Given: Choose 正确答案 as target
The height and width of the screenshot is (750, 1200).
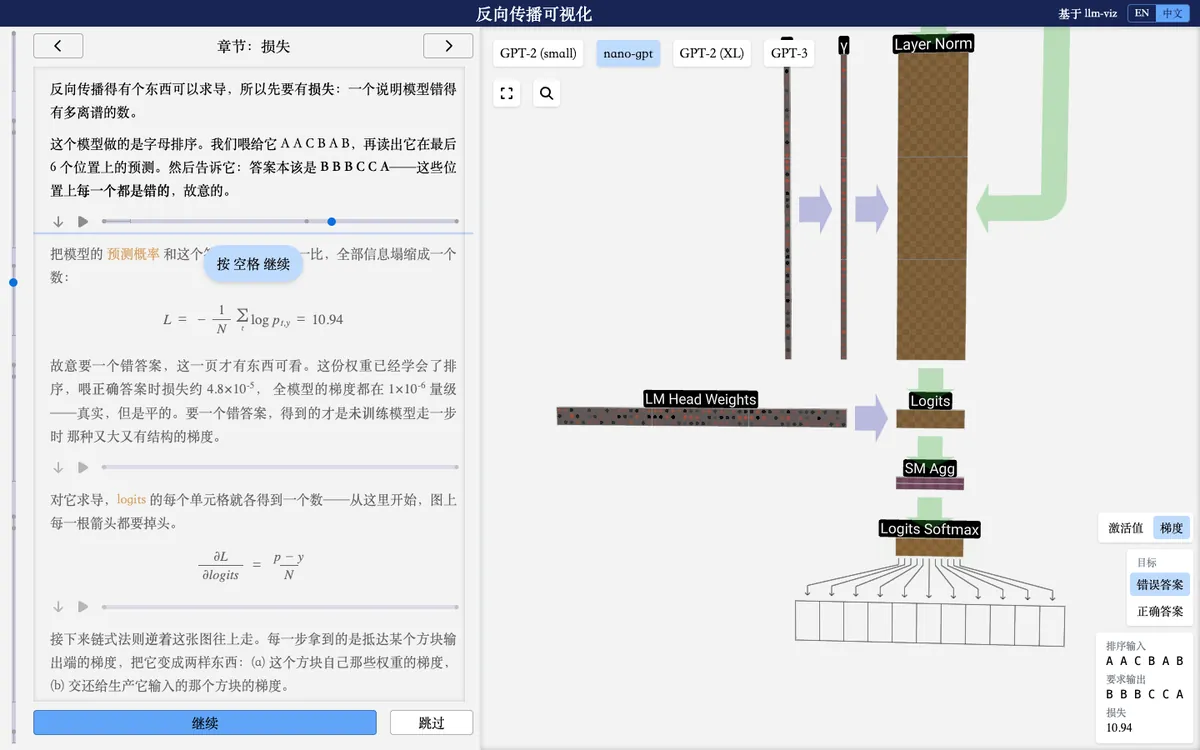Looking at the screenshot, I should click(x=1160, y=611).
